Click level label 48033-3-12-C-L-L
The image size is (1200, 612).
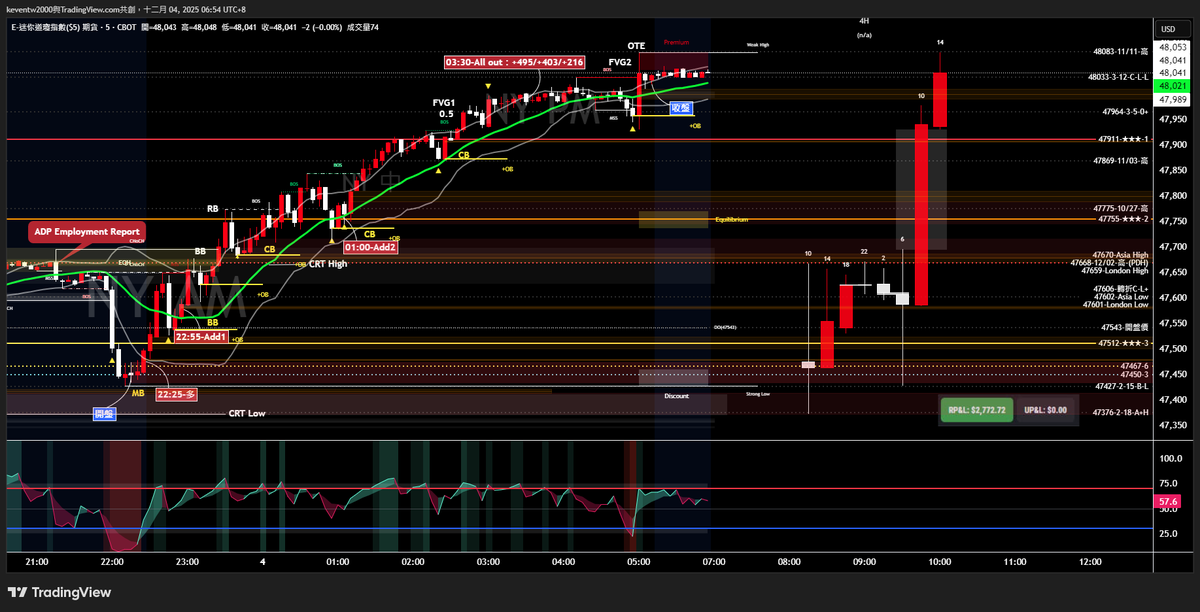(x=1119, y=75)
